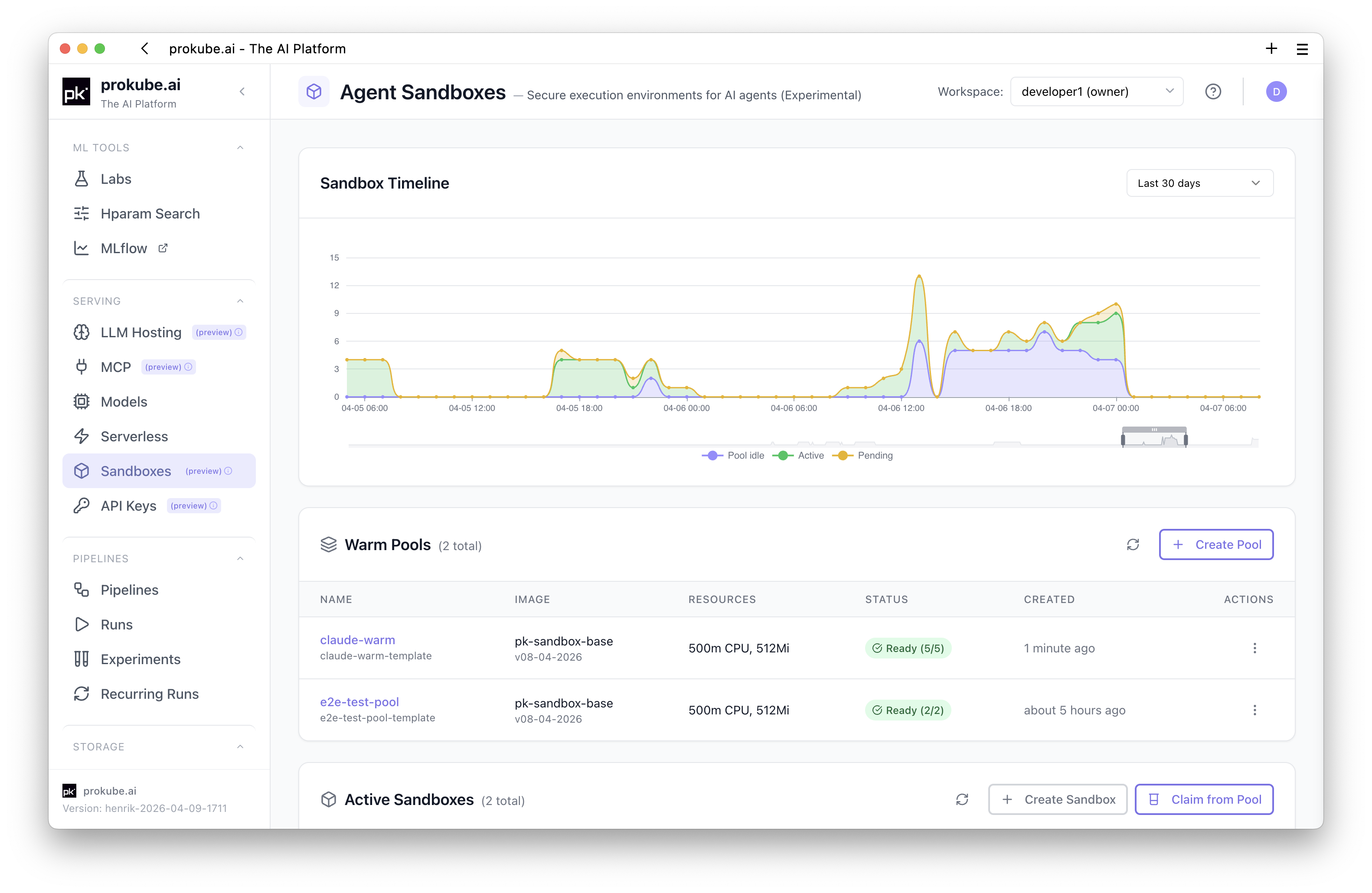Open the Last 30 days range dropdown

(x=1200, y=183)
